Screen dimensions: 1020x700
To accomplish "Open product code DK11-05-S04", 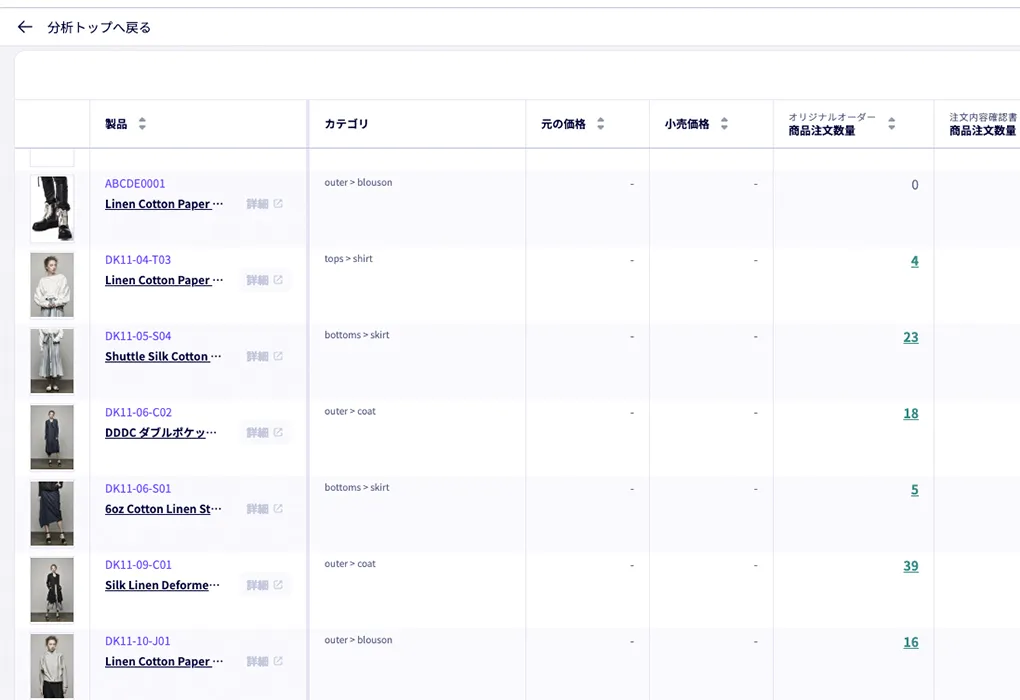I will 138,336.
